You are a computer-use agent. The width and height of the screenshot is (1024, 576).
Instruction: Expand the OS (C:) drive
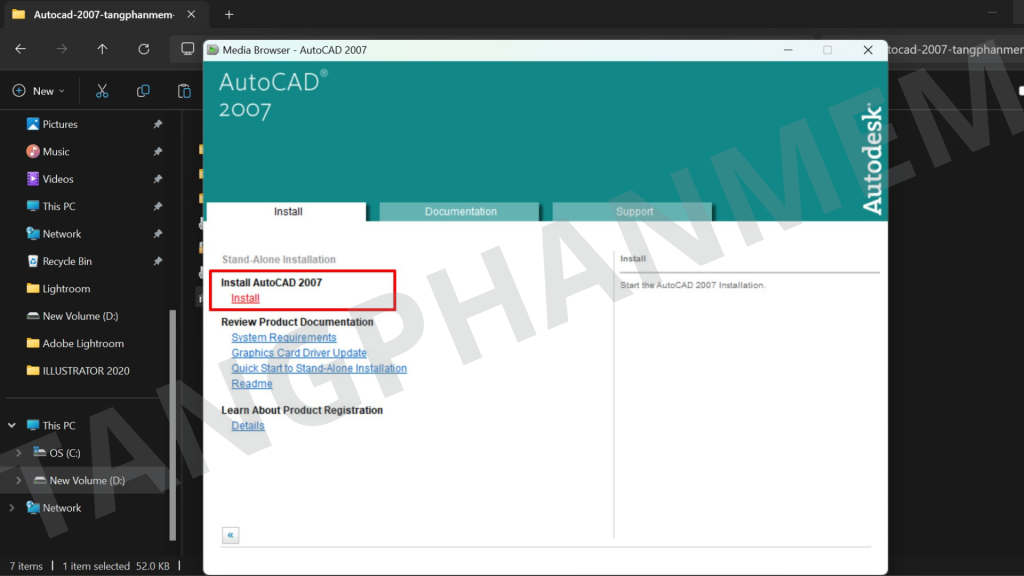pos(19,453)
